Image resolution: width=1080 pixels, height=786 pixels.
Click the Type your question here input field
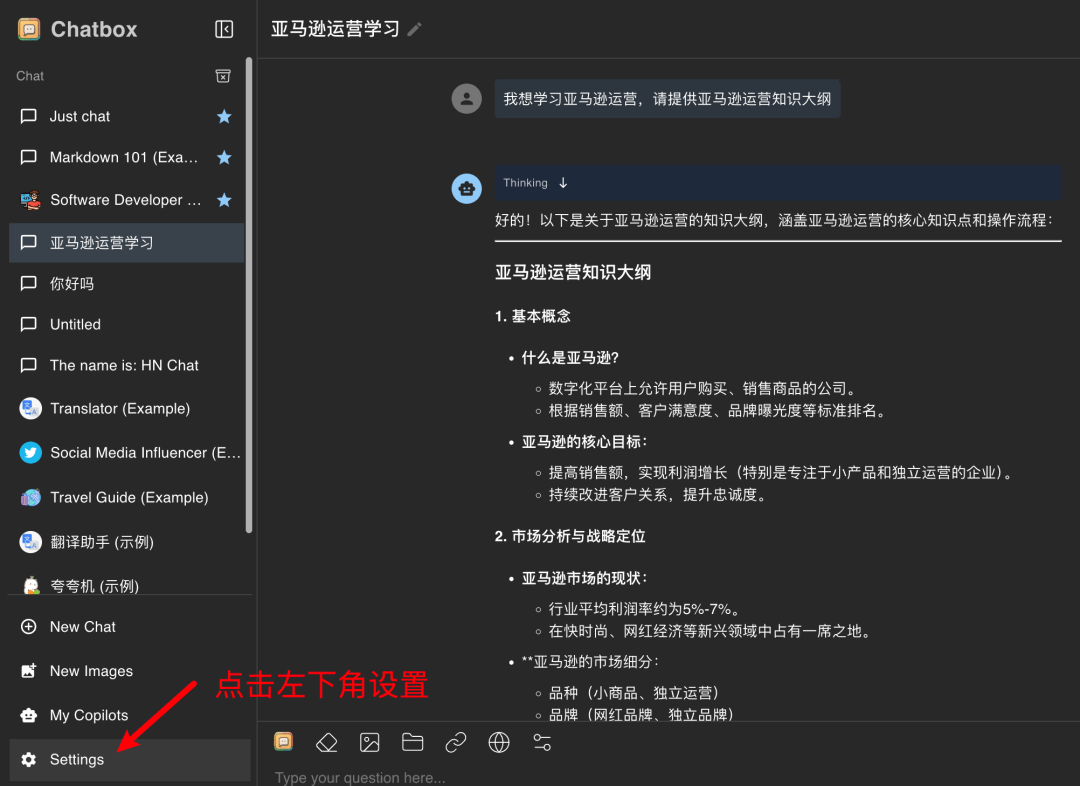tap(668, 776)
